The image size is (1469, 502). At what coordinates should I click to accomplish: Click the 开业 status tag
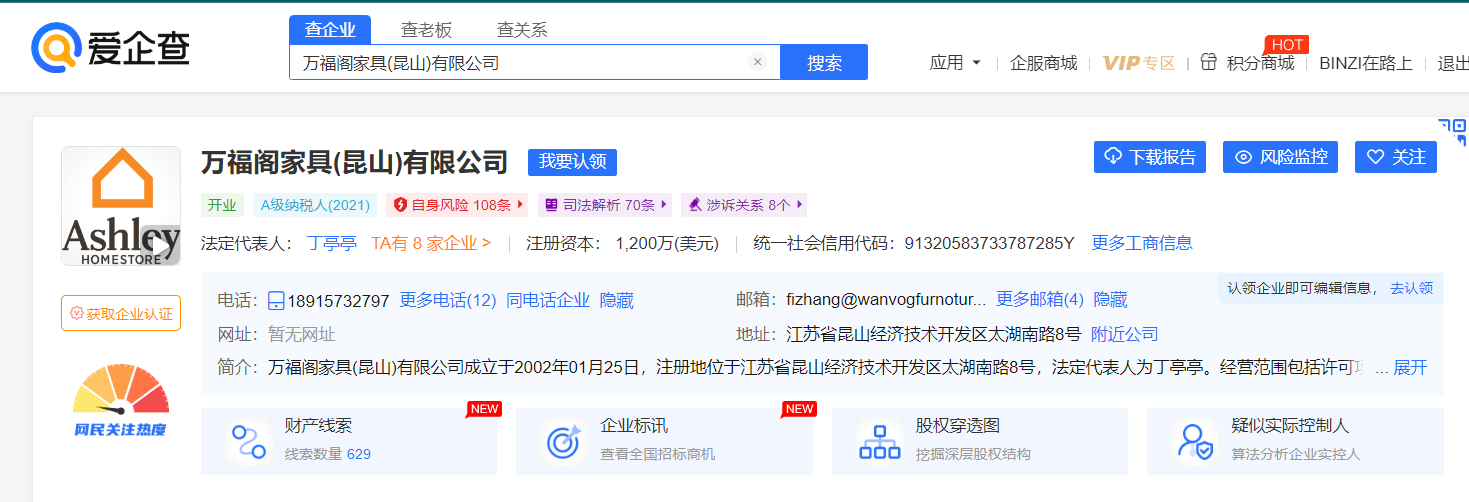pyautogui.click(x=222, y=205)
